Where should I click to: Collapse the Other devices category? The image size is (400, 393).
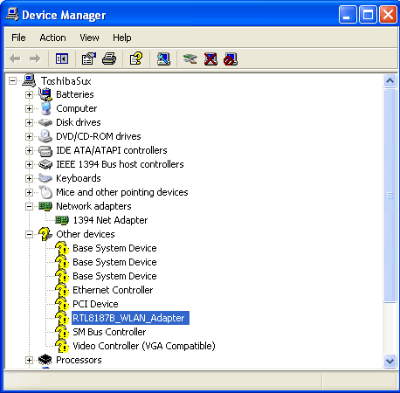29,235
